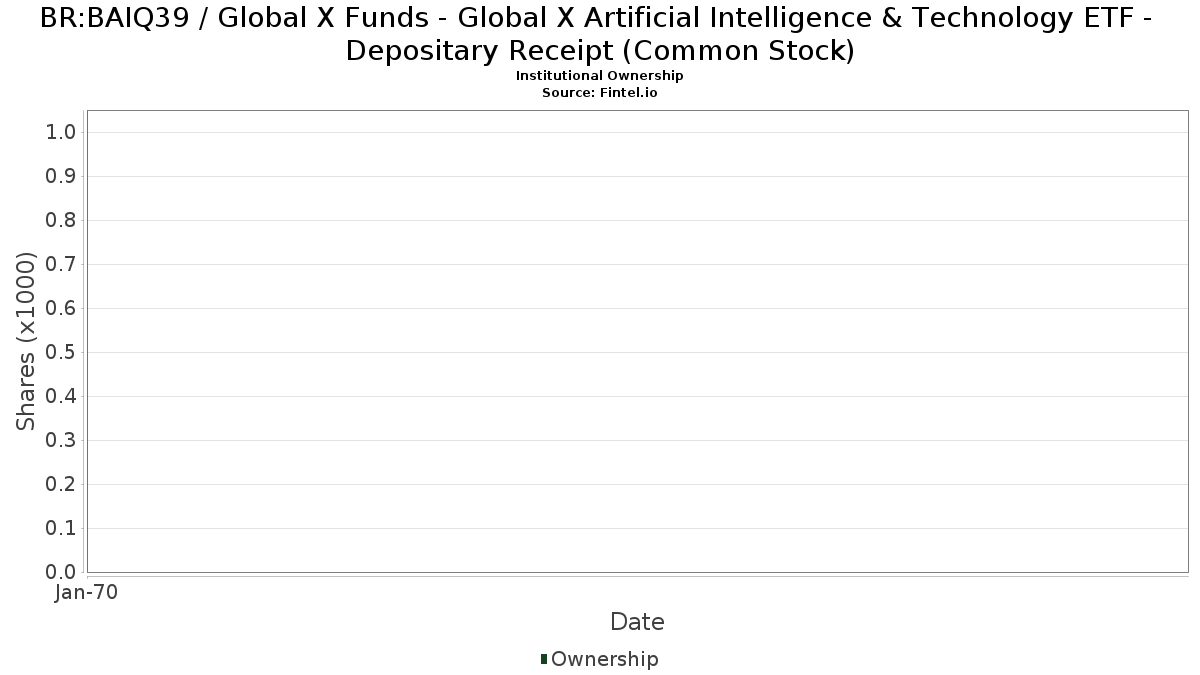Click the BR:BAIQ39 Global X chart title
The image size is (1200, 675).
(600, 34)
